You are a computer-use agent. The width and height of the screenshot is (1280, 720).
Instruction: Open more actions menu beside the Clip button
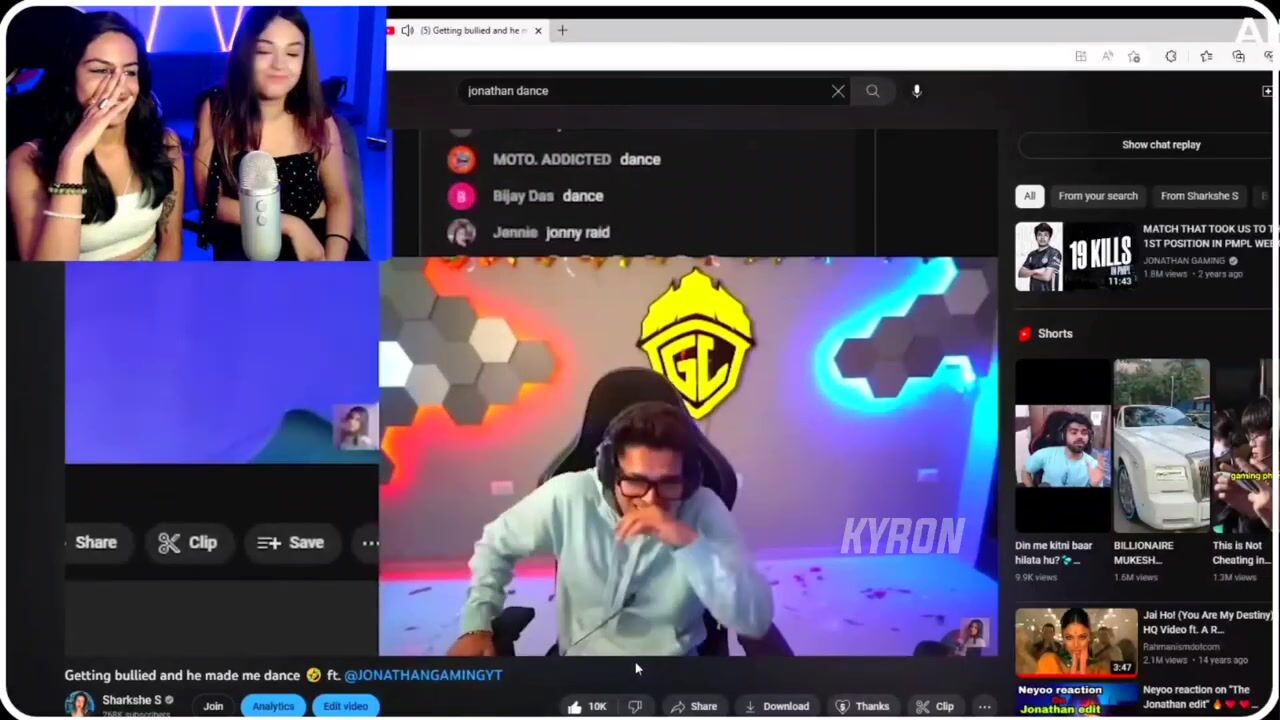click(x=984, y=707)
